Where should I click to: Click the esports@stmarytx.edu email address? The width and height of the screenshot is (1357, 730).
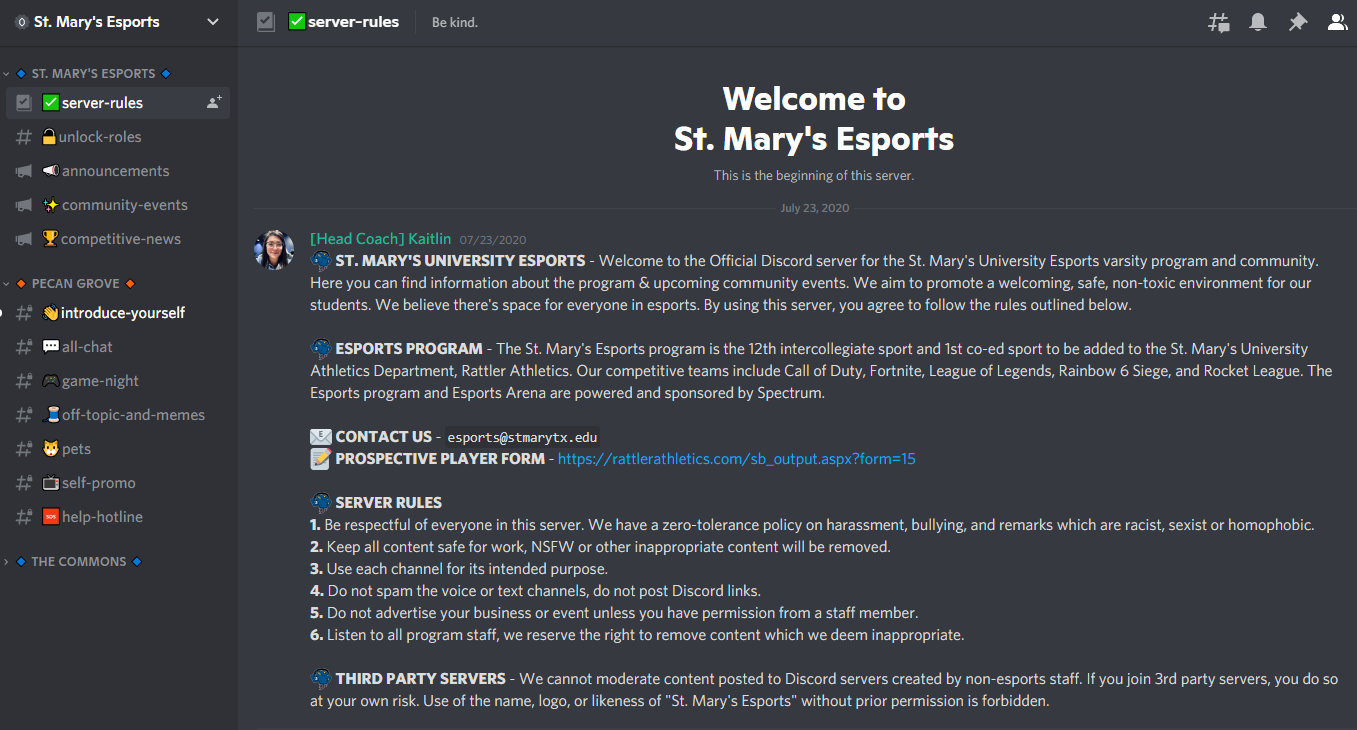tap(520, 437)
